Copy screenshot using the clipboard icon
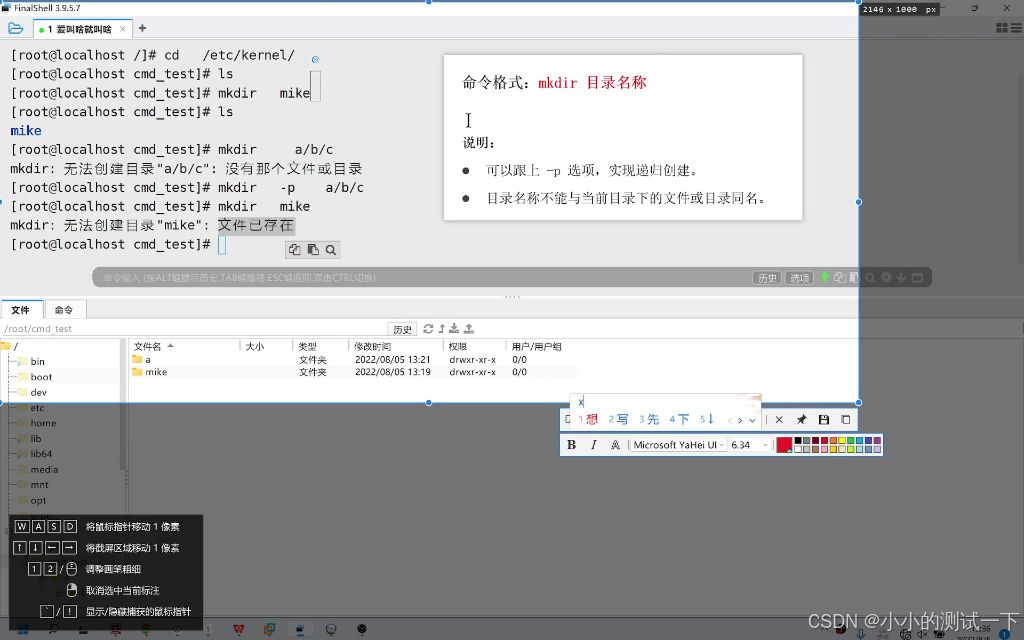Viewport: 1024px width, 640px height. [845, 419]
